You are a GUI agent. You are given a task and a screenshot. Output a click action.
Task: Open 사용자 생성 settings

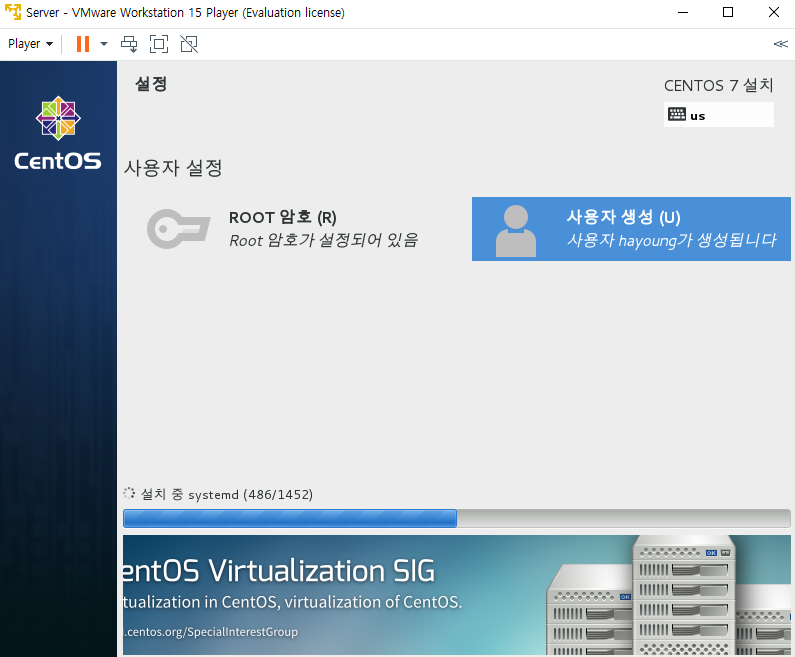click(x=631, y=229)
